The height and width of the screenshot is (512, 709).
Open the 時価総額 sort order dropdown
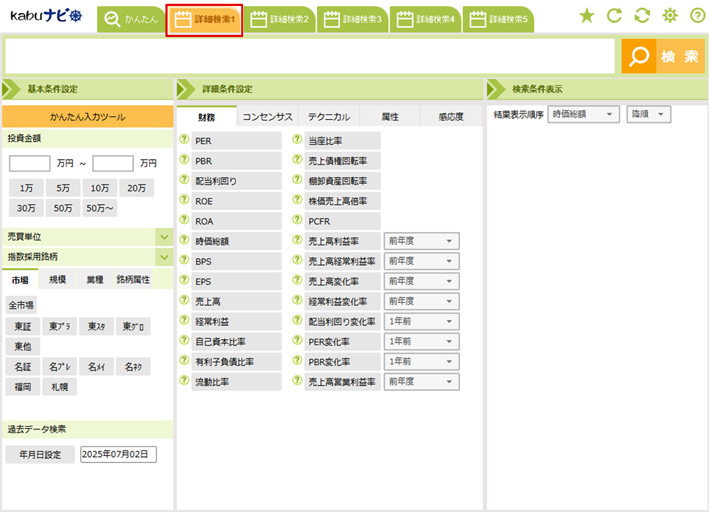point(584,115)
